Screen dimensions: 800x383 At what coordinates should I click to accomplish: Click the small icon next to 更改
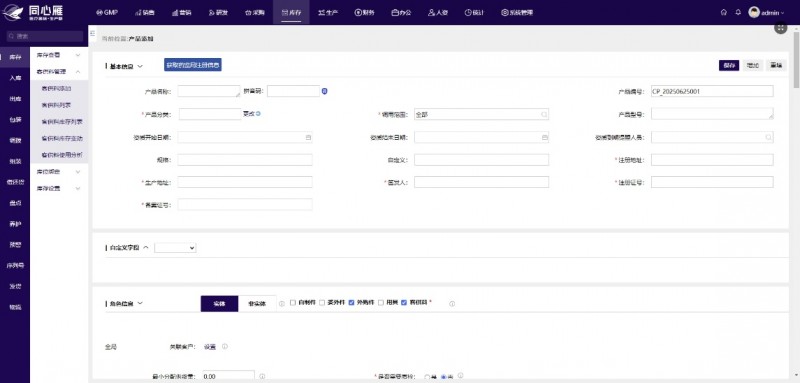[258, 113]
